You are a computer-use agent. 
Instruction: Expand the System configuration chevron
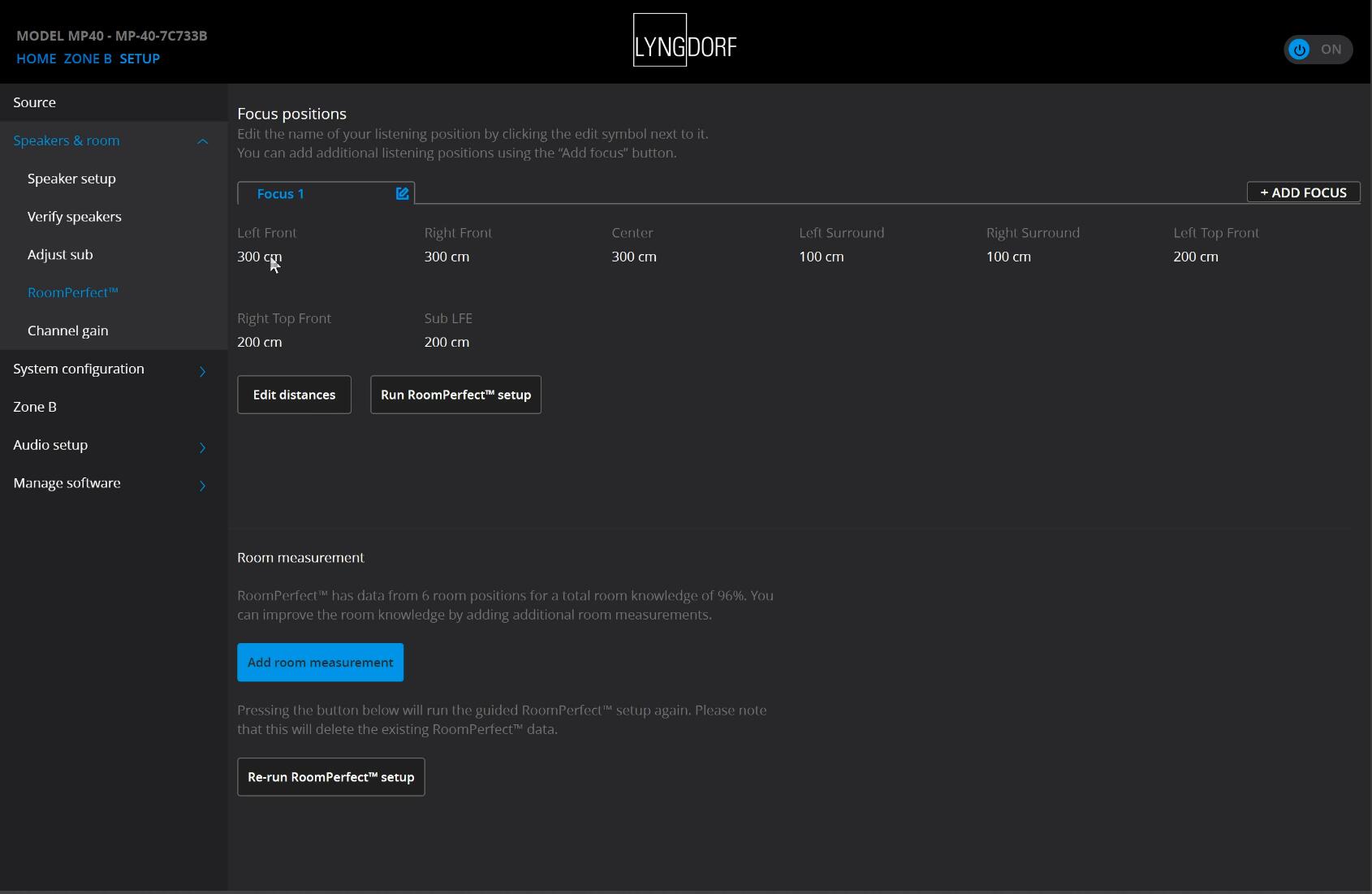(202, 371)
